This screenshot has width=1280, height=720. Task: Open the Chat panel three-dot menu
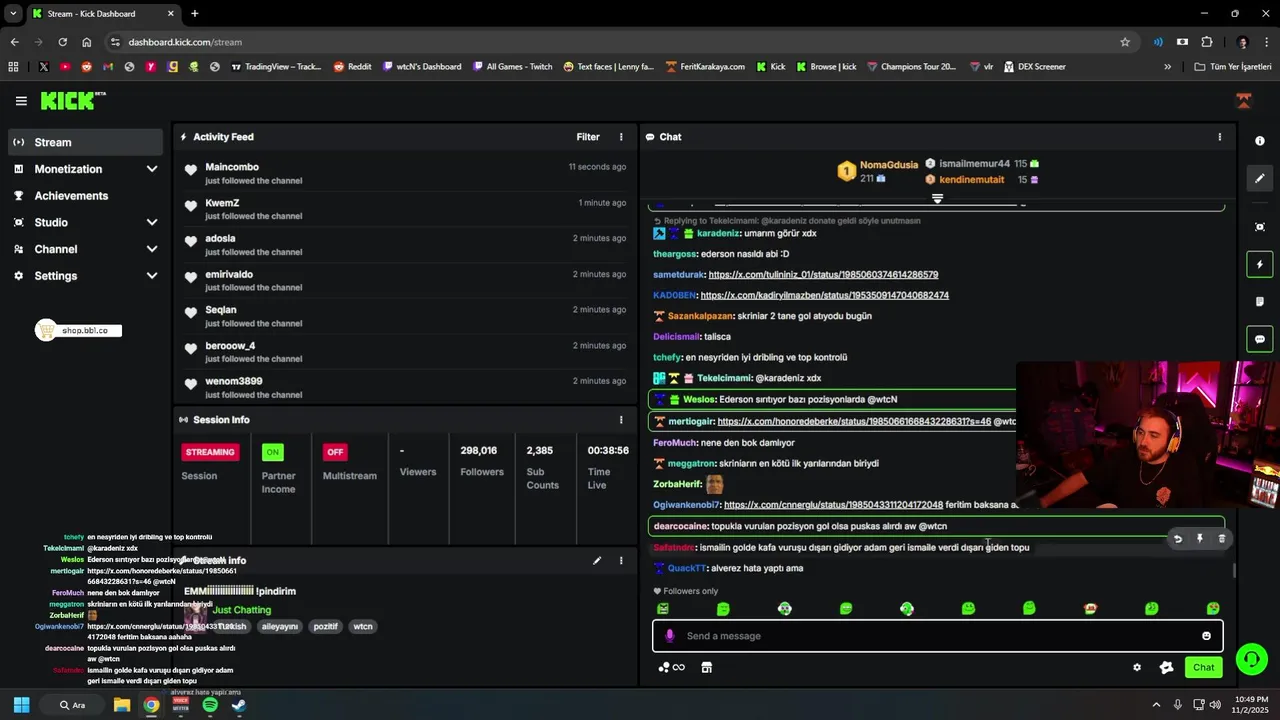pyautogui.click(x=1219, y=137)
